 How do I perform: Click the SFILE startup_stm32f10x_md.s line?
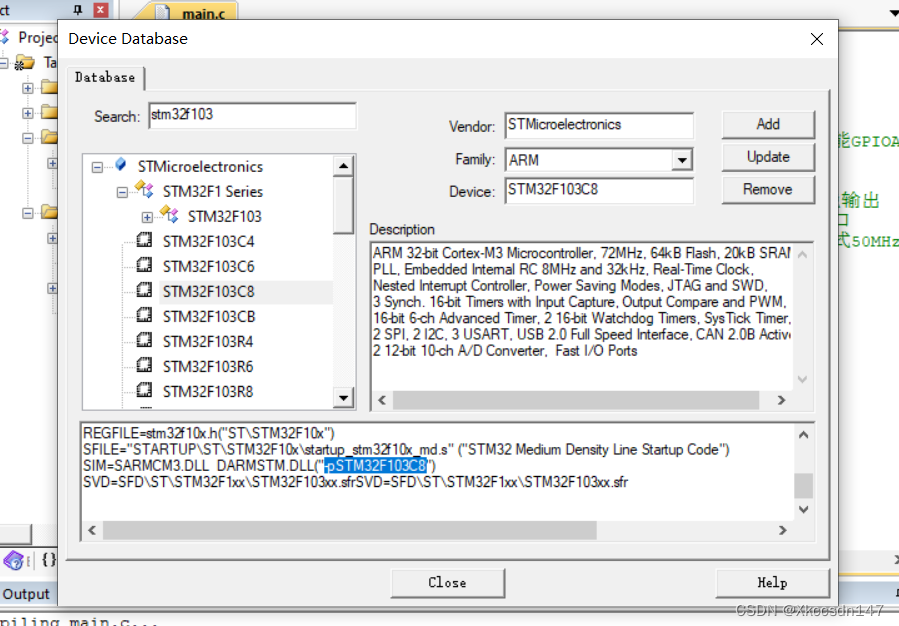[406, 449]
